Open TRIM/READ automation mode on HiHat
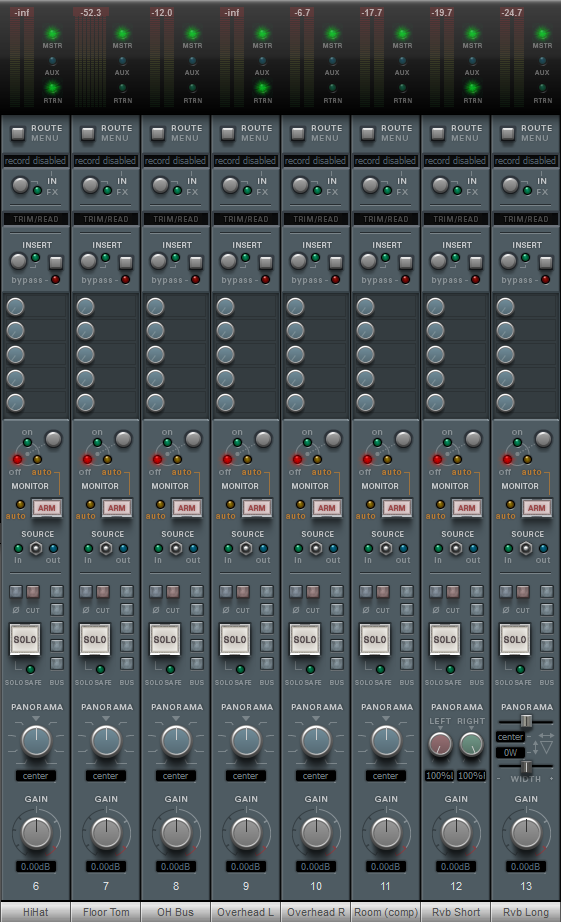Image resolution: width=561 pixels, height=922 pixels. [36, 219]
